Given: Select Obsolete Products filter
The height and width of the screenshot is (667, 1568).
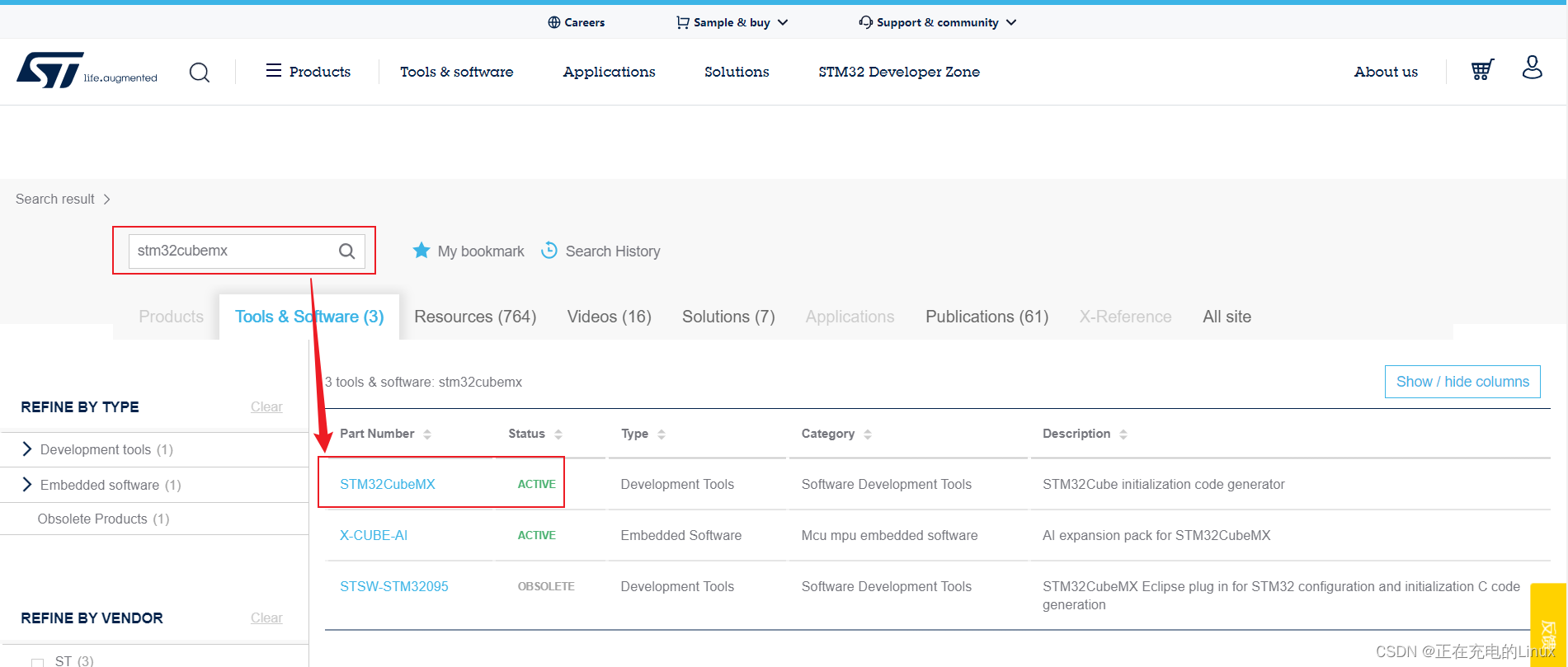Looking at the screenshot, I should pos(103,519).
